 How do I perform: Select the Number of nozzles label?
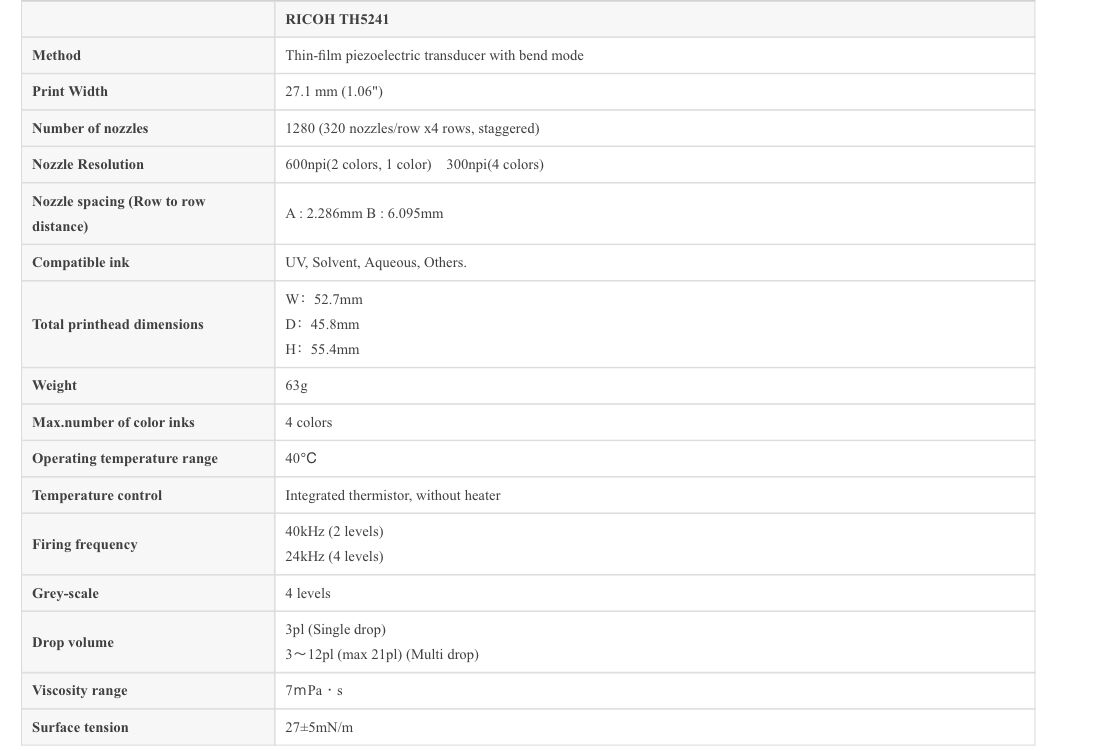pyautogui.click(x=90, y=128)
